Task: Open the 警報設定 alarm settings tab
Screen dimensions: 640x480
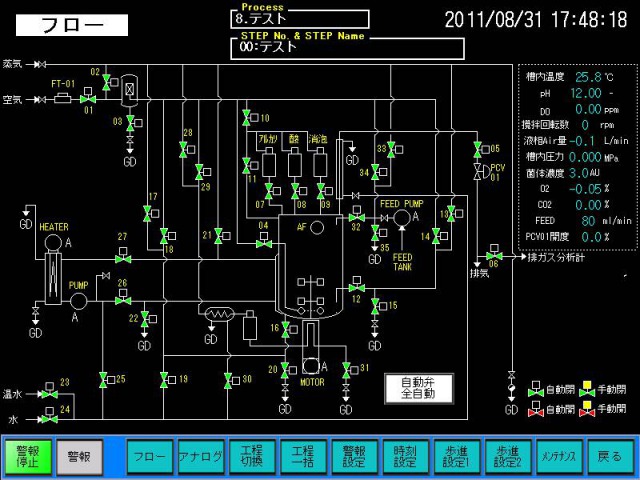Action: pyautogui.click(x=354, y=457)
